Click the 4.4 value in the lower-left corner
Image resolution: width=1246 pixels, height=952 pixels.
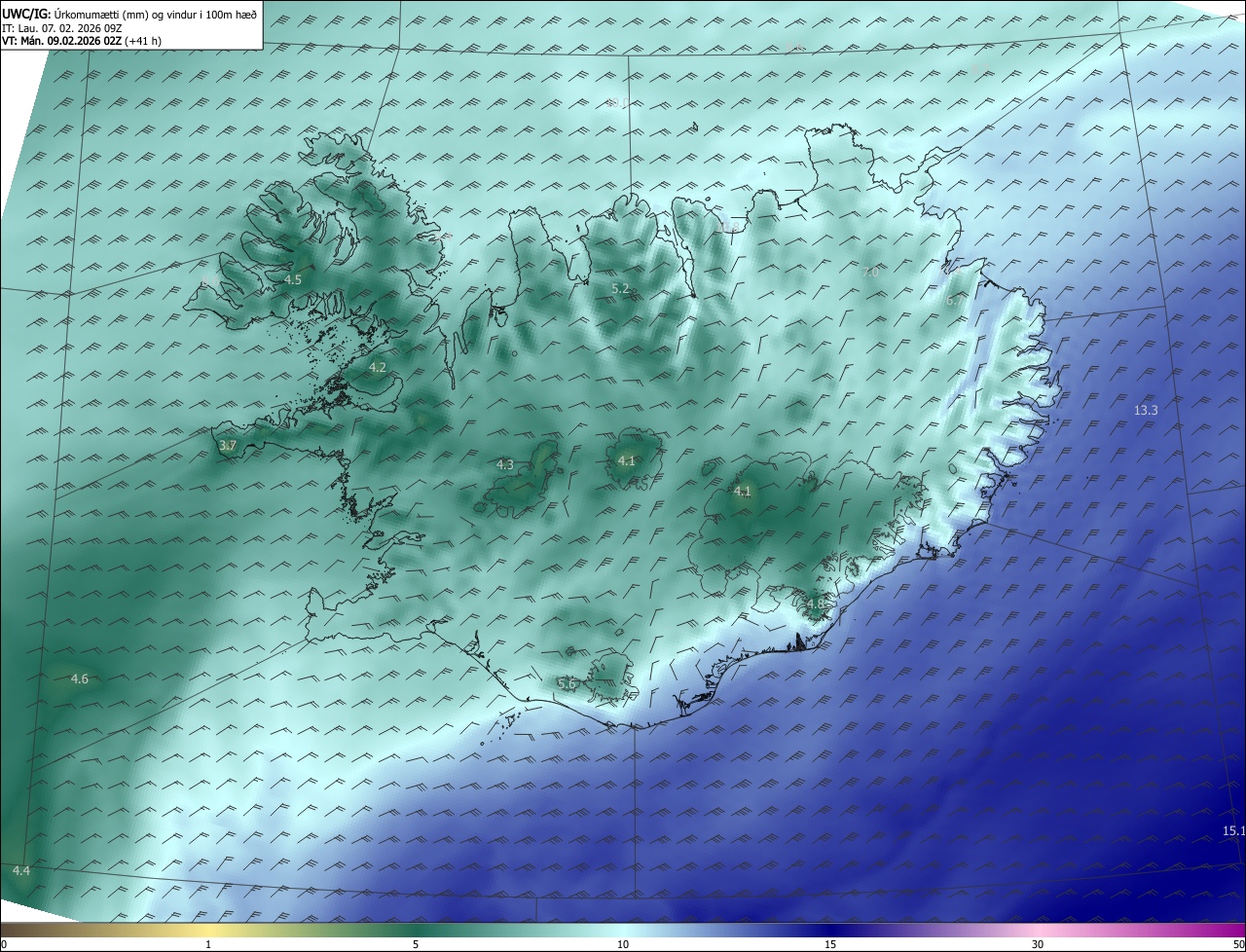click(21, 869)
